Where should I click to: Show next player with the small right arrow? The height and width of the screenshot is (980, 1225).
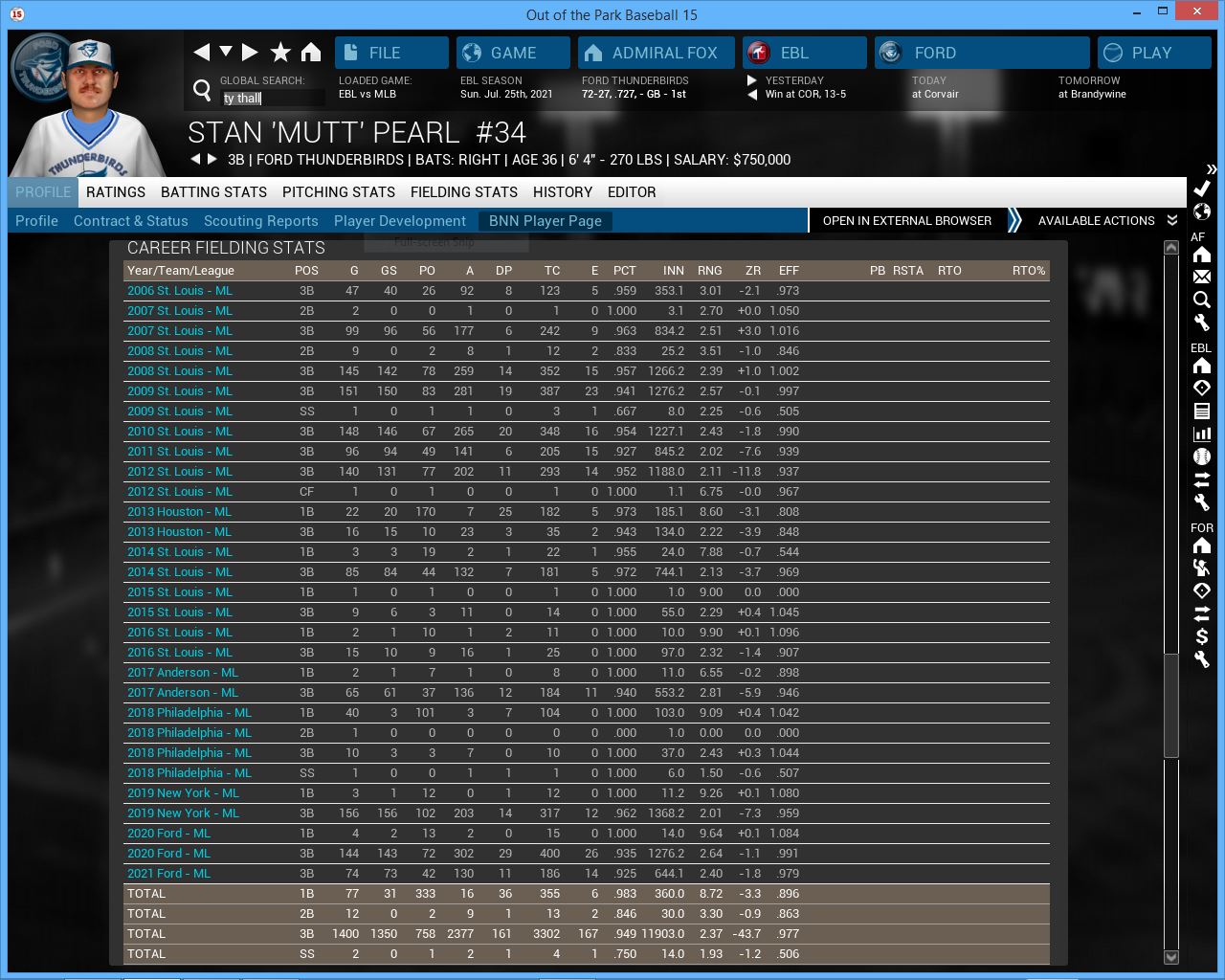click(212, 159)
